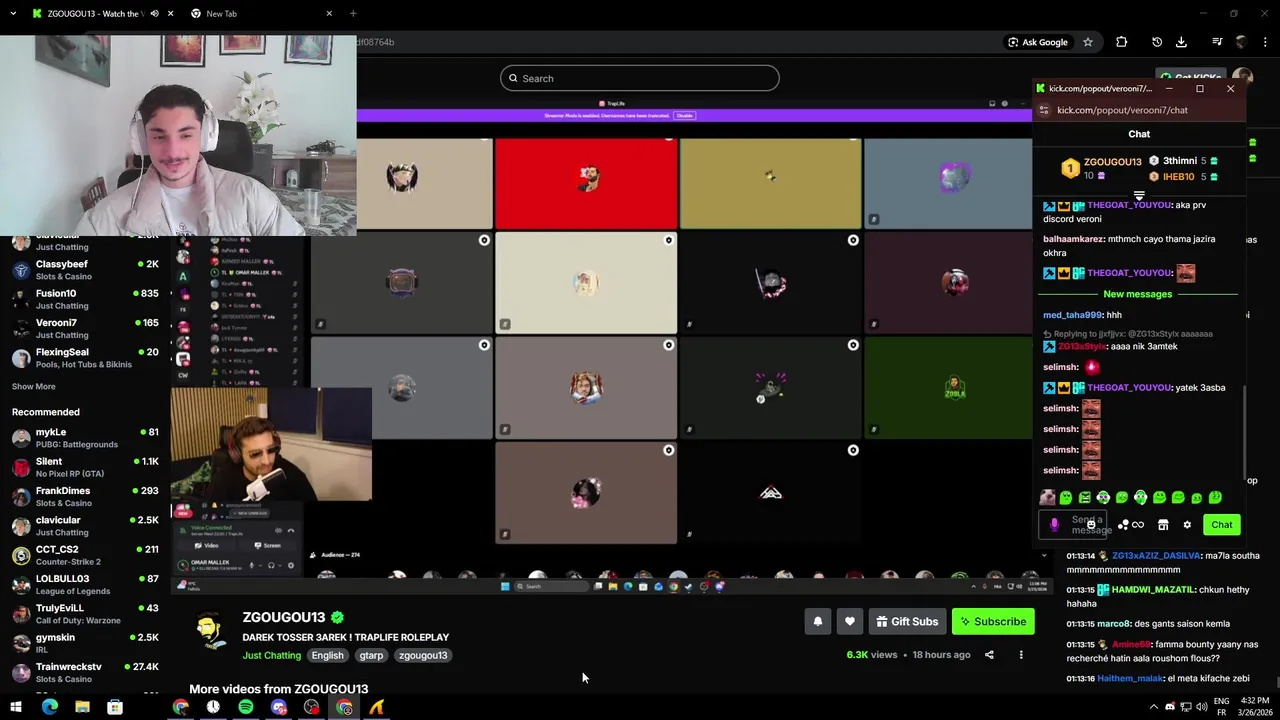Click Ask Google in the address bar
The width and height of the screenshot is (1280, 720).
point(1038,42)
